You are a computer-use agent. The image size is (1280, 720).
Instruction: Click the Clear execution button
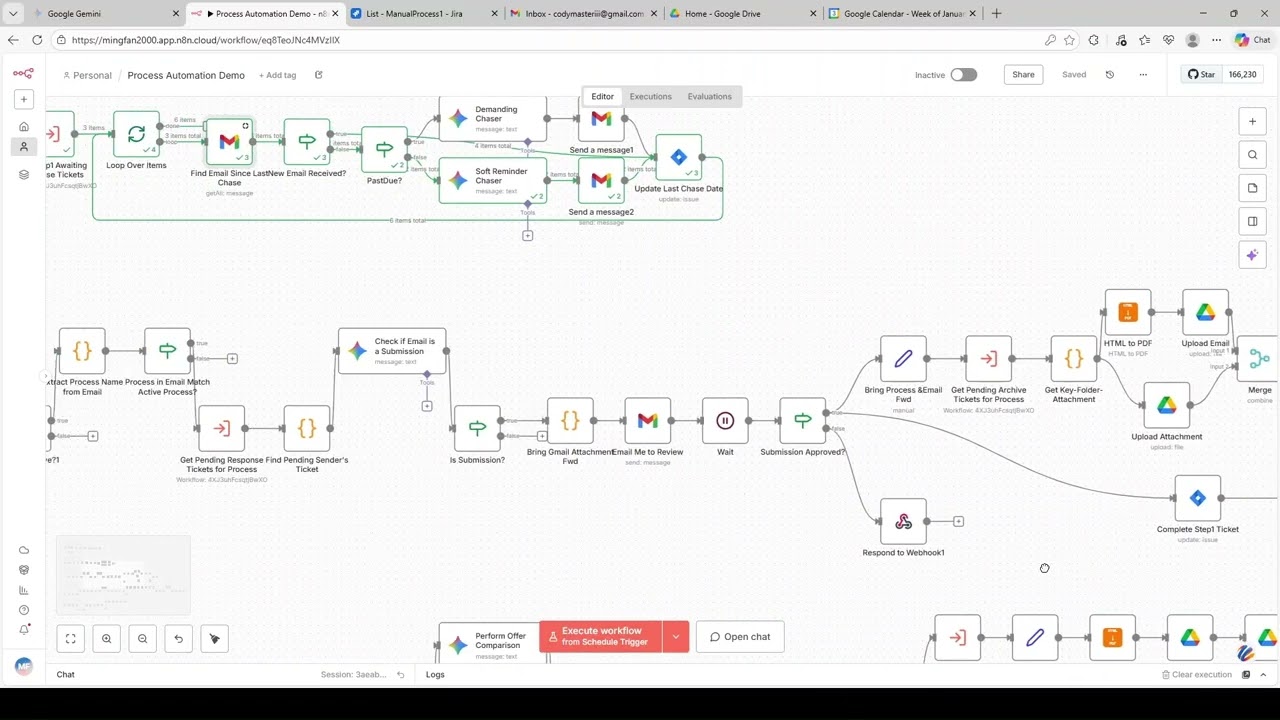tap(1196, 674)
